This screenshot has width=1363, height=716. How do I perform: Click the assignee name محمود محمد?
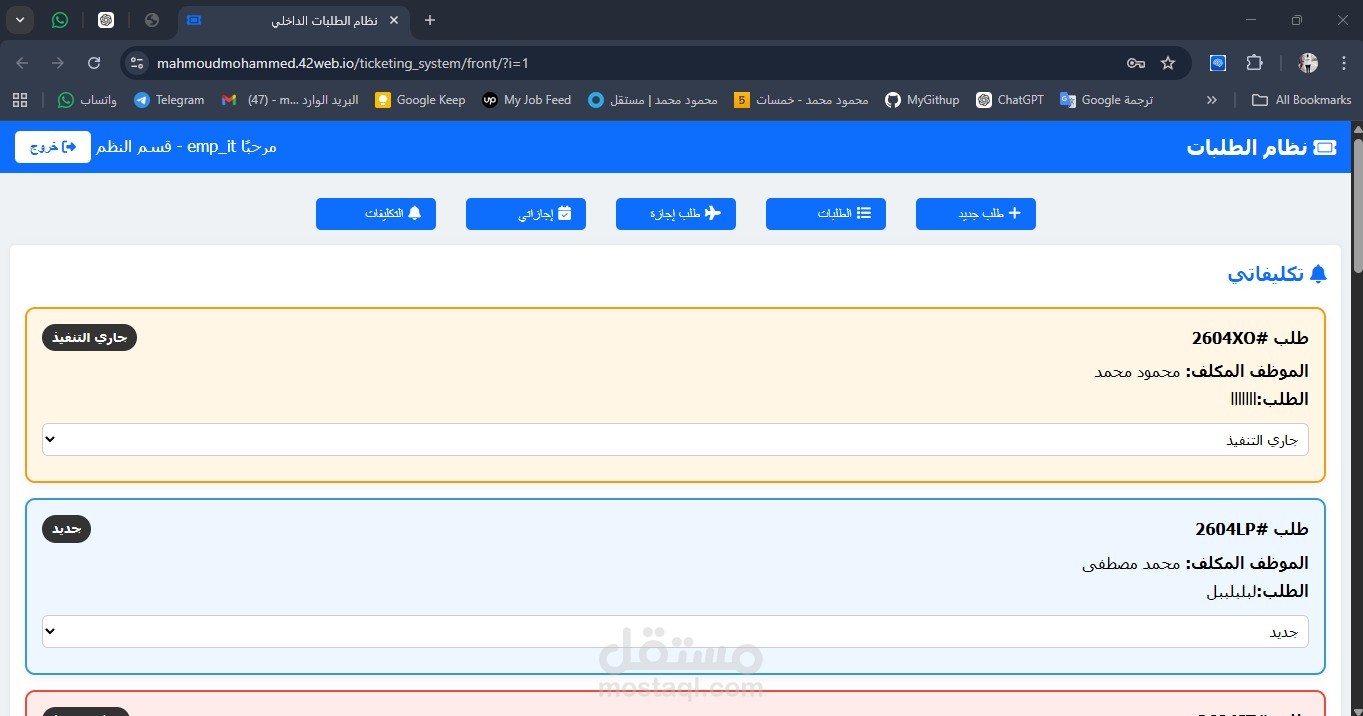pyautogui.click(x=1138, y=371)
